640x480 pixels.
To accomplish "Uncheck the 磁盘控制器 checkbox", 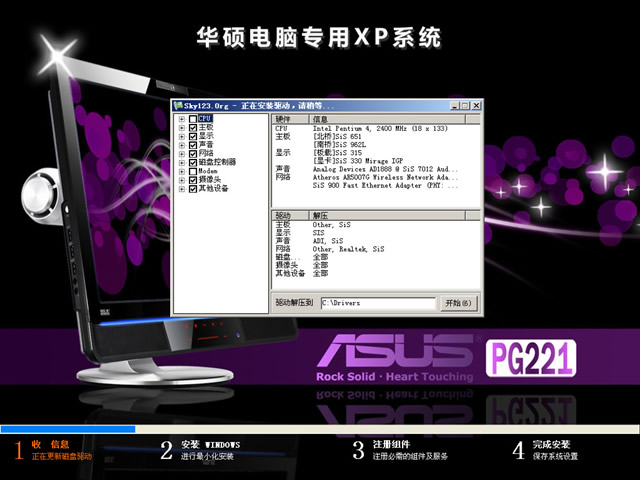I will click(x=193, y=162).
